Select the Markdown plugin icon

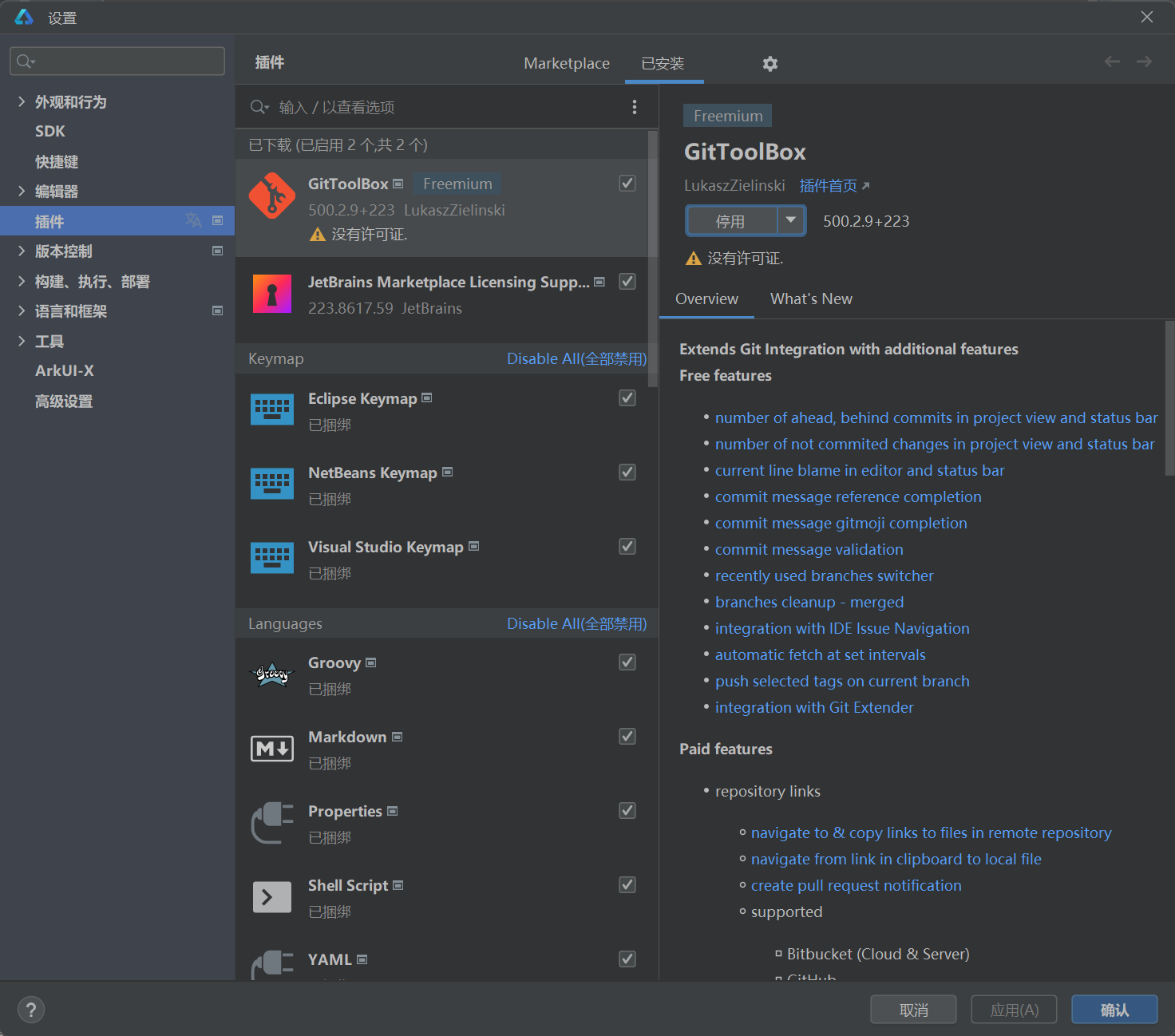272,749
